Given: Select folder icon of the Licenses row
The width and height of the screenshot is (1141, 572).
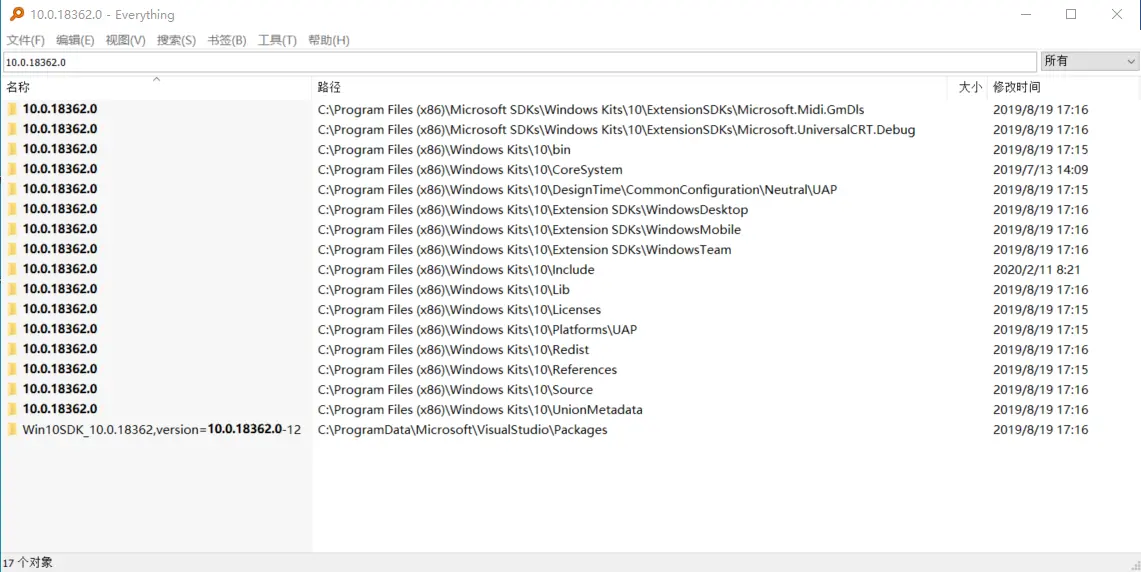Looking at the screenshot, I should [12, 309].
